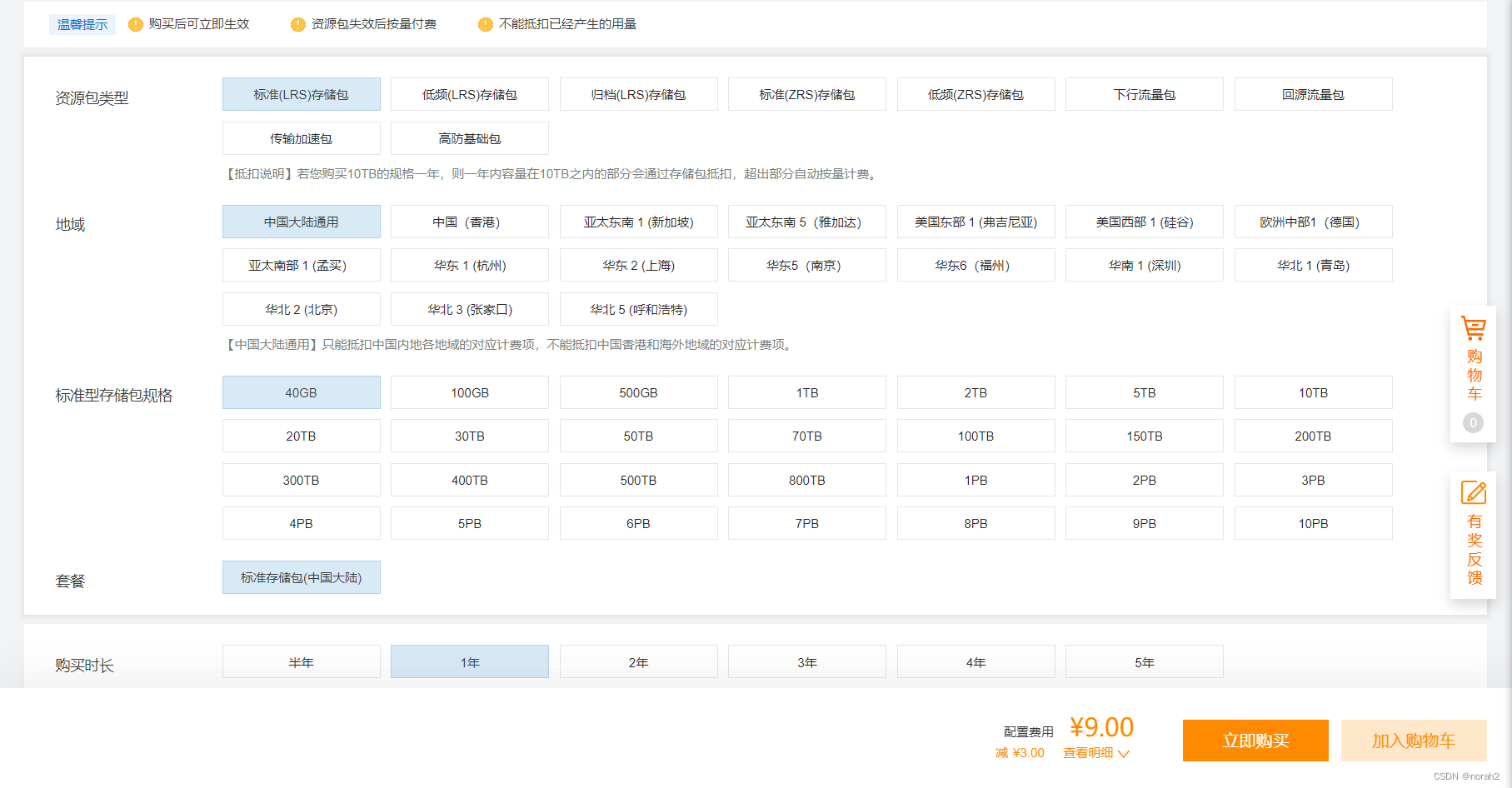The image size is (1512, 788).
Task: Select 回源流量包 resource type
Action: point(1314,94)
